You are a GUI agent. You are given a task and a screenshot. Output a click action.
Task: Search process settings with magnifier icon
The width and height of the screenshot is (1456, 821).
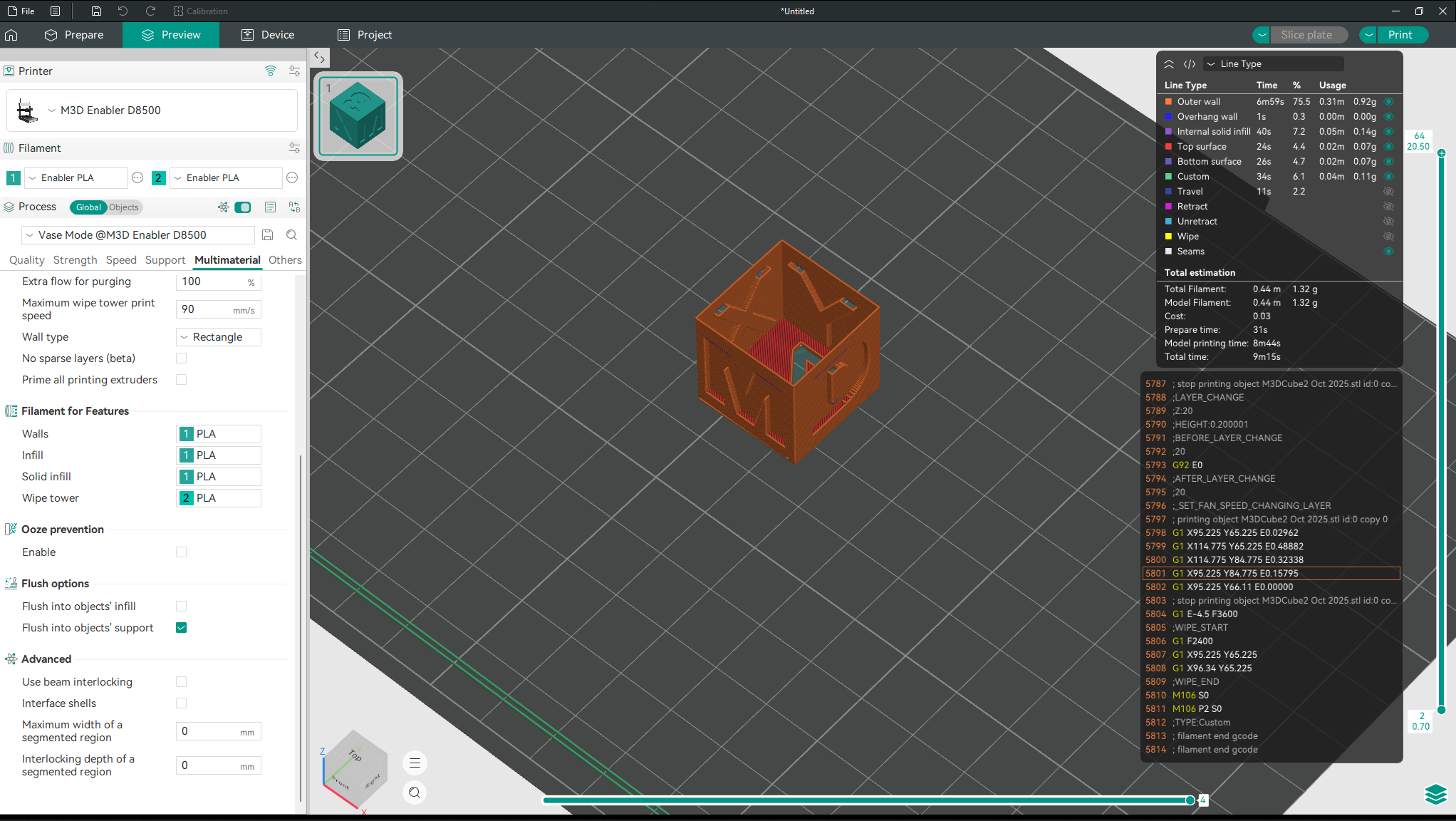pos(291,234)
